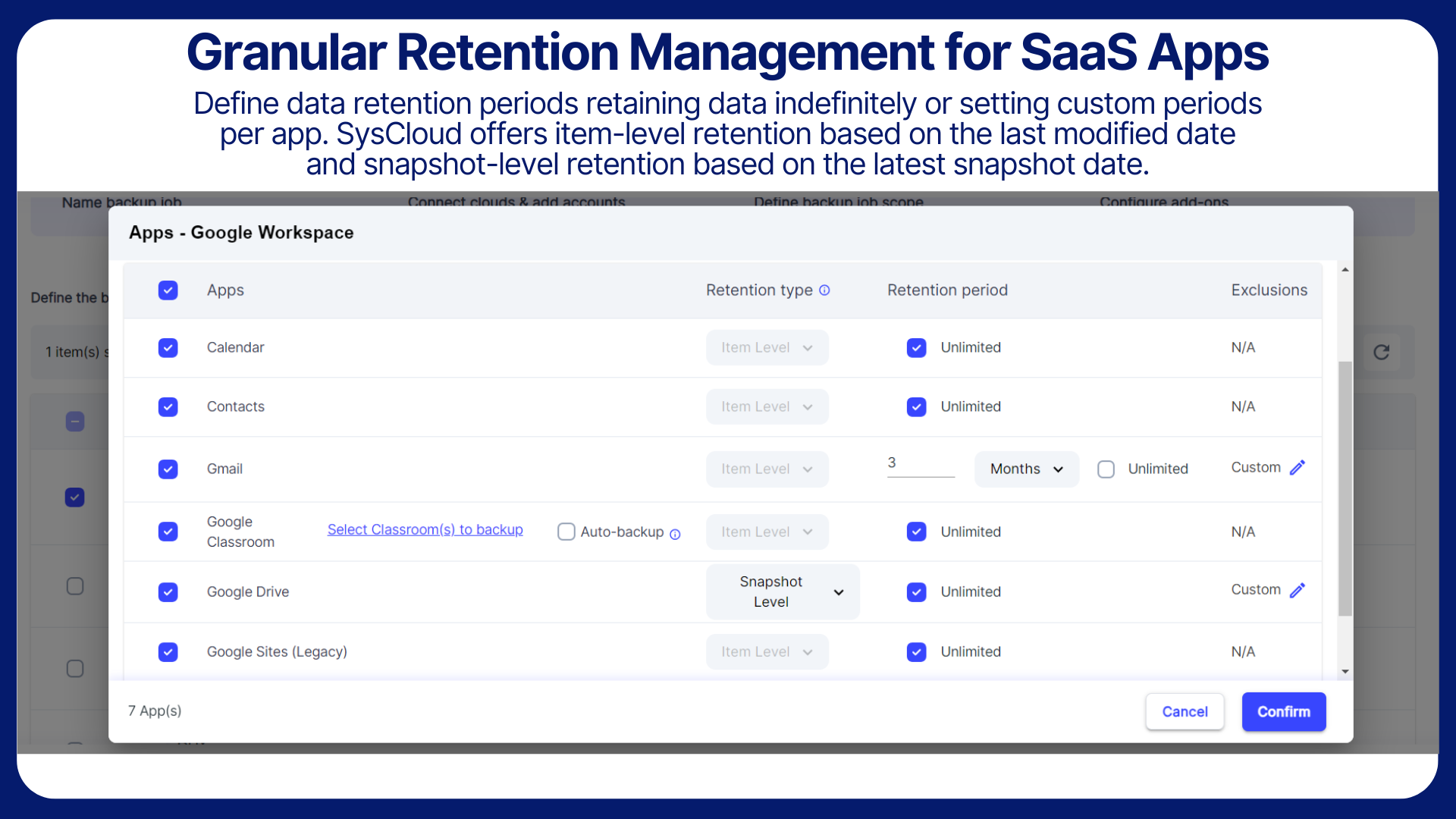This screenshot has width=1456, height=819.
Task: Click the Retention type info icon
Action: pyautogui.click(x=824, y=290)
